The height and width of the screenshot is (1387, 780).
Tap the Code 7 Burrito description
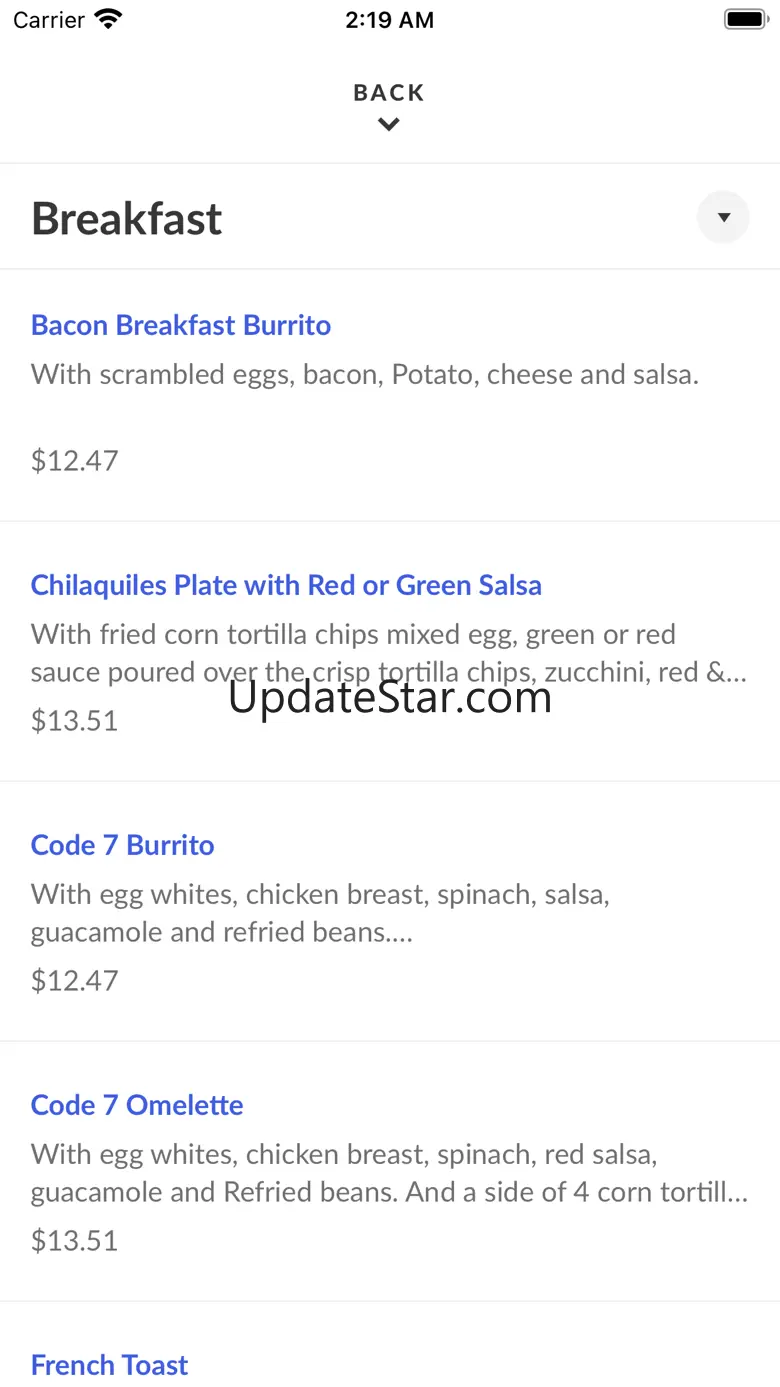320,913
